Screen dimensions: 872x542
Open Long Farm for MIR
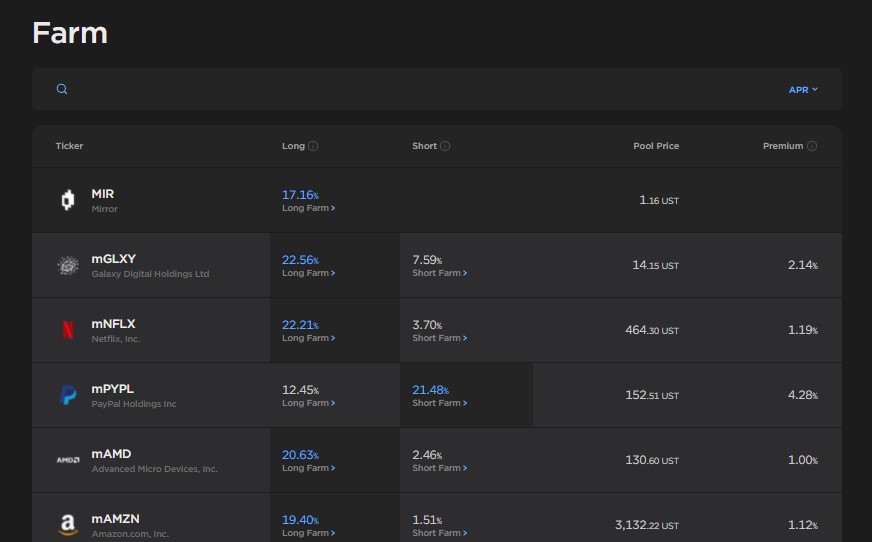pos(309,208)
